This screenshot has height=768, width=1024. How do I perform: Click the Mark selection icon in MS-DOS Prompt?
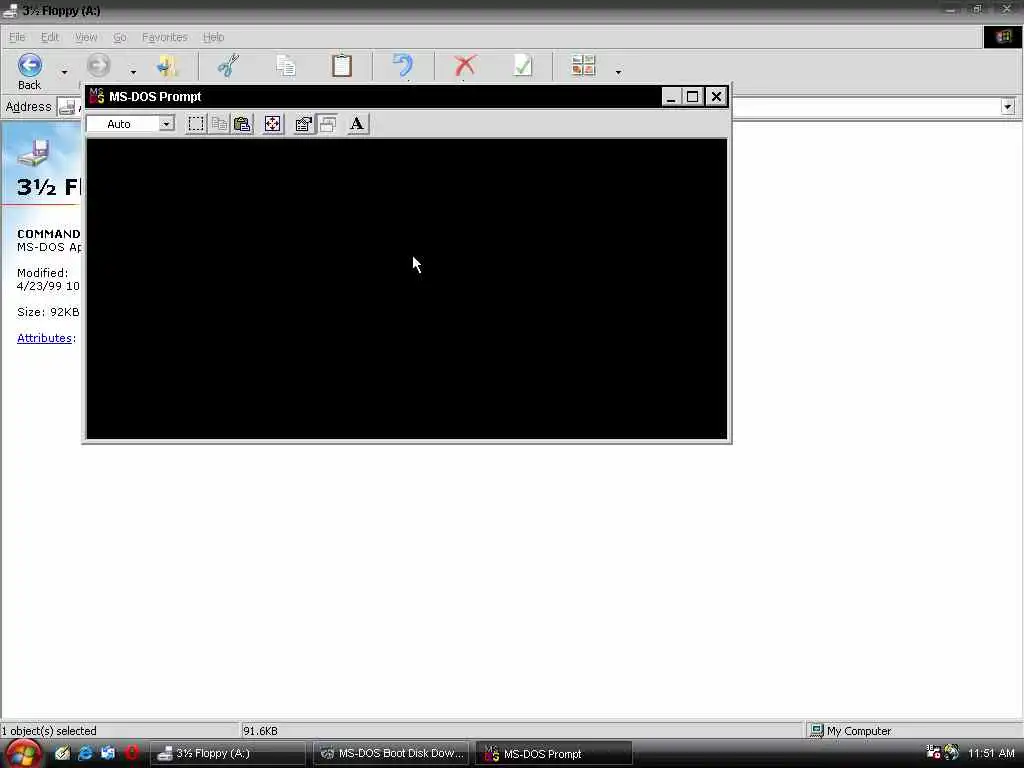196,124
